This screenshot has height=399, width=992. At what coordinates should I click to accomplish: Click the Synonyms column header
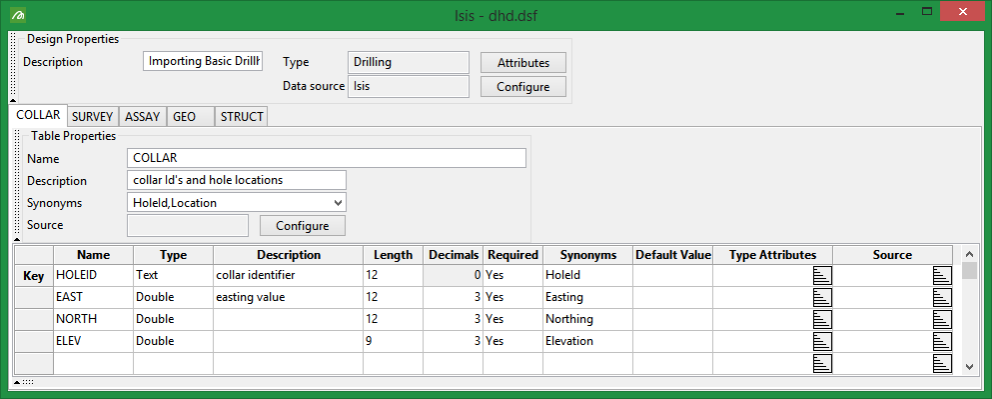click(588, 255)
